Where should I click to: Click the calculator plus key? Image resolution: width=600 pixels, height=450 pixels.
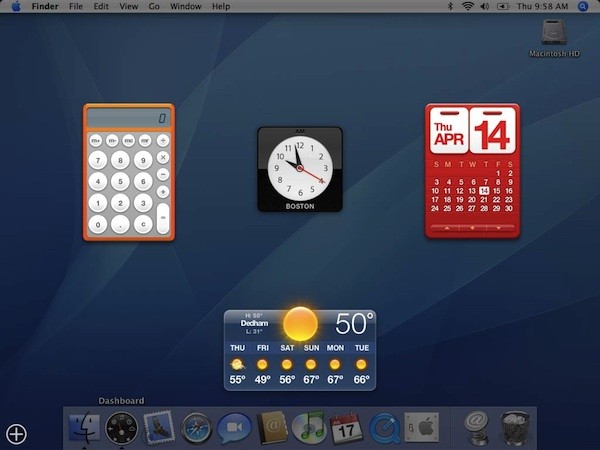(x=163, y=192)
